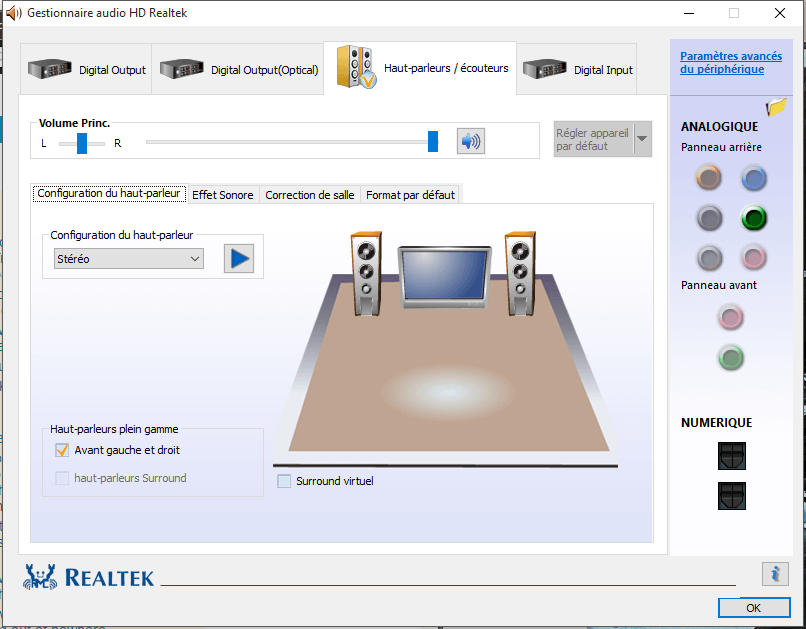The height and width of the screenshot is (629, 806).
Task: Switch to Digital Output(Optical) tab
Action: 238,69
